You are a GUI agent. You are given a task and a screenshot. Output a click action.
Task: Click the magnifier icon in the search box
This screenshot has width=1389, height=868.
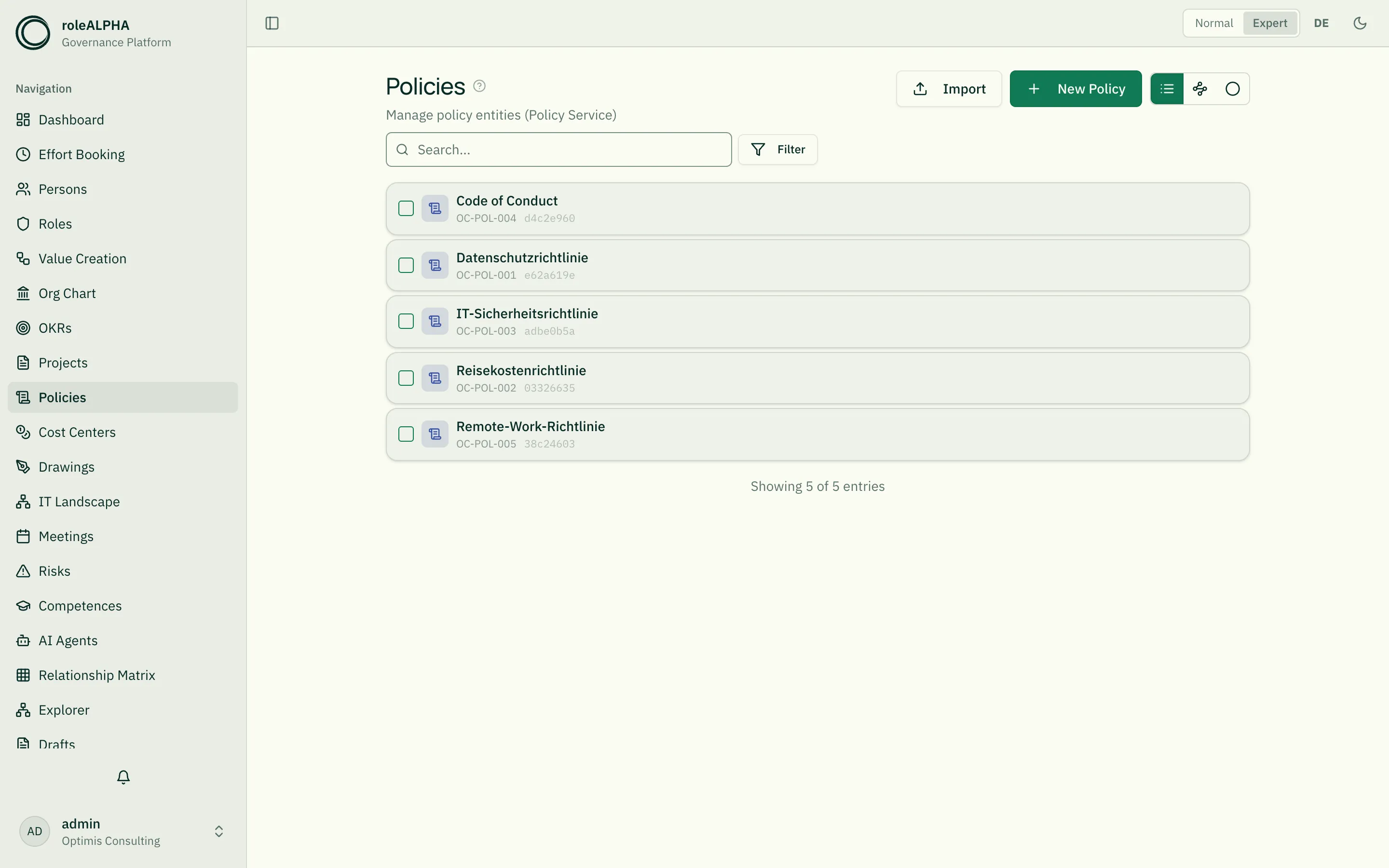click(x=402, y=150)
